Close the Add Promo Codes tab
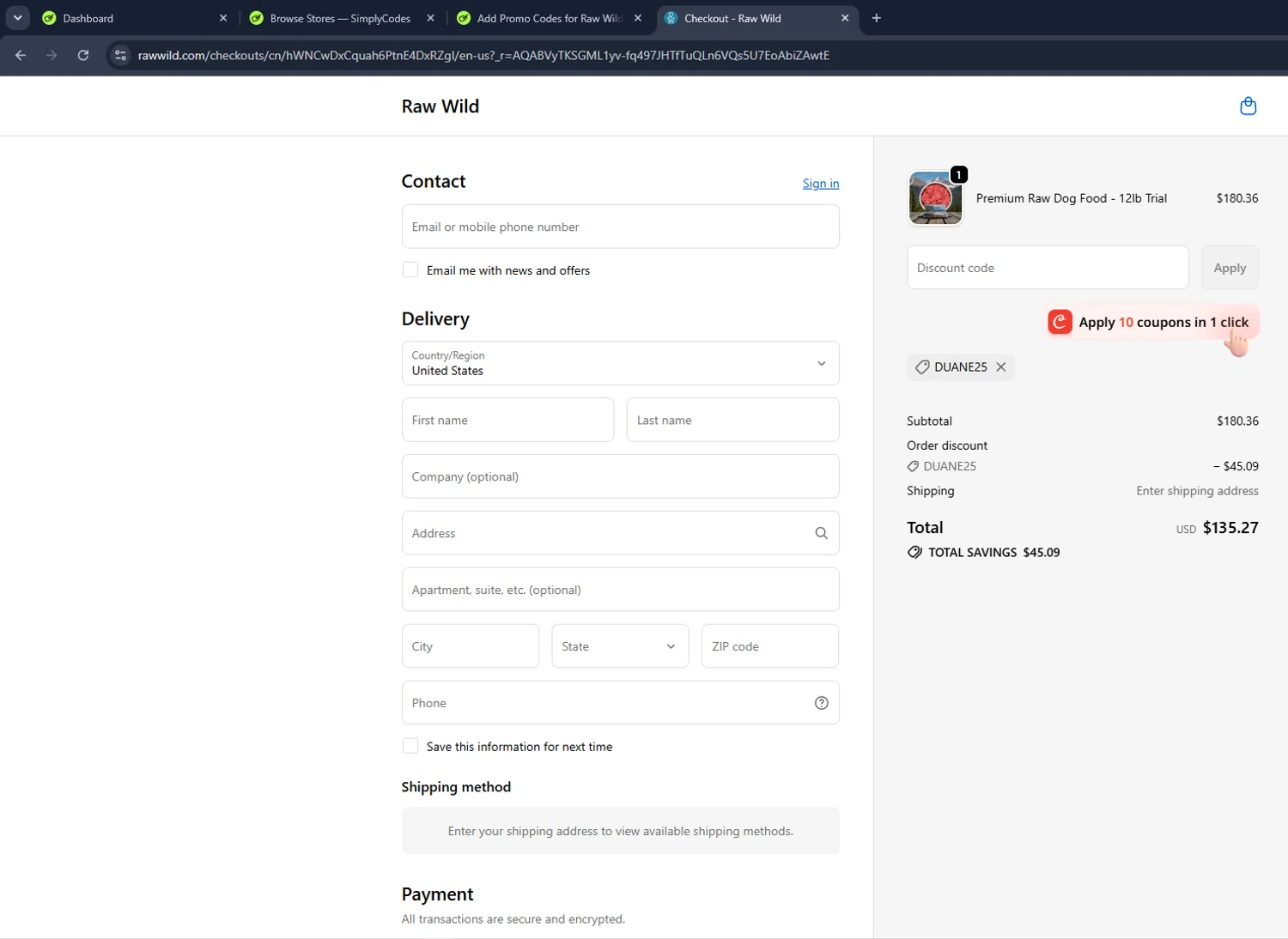 (637, 18)
